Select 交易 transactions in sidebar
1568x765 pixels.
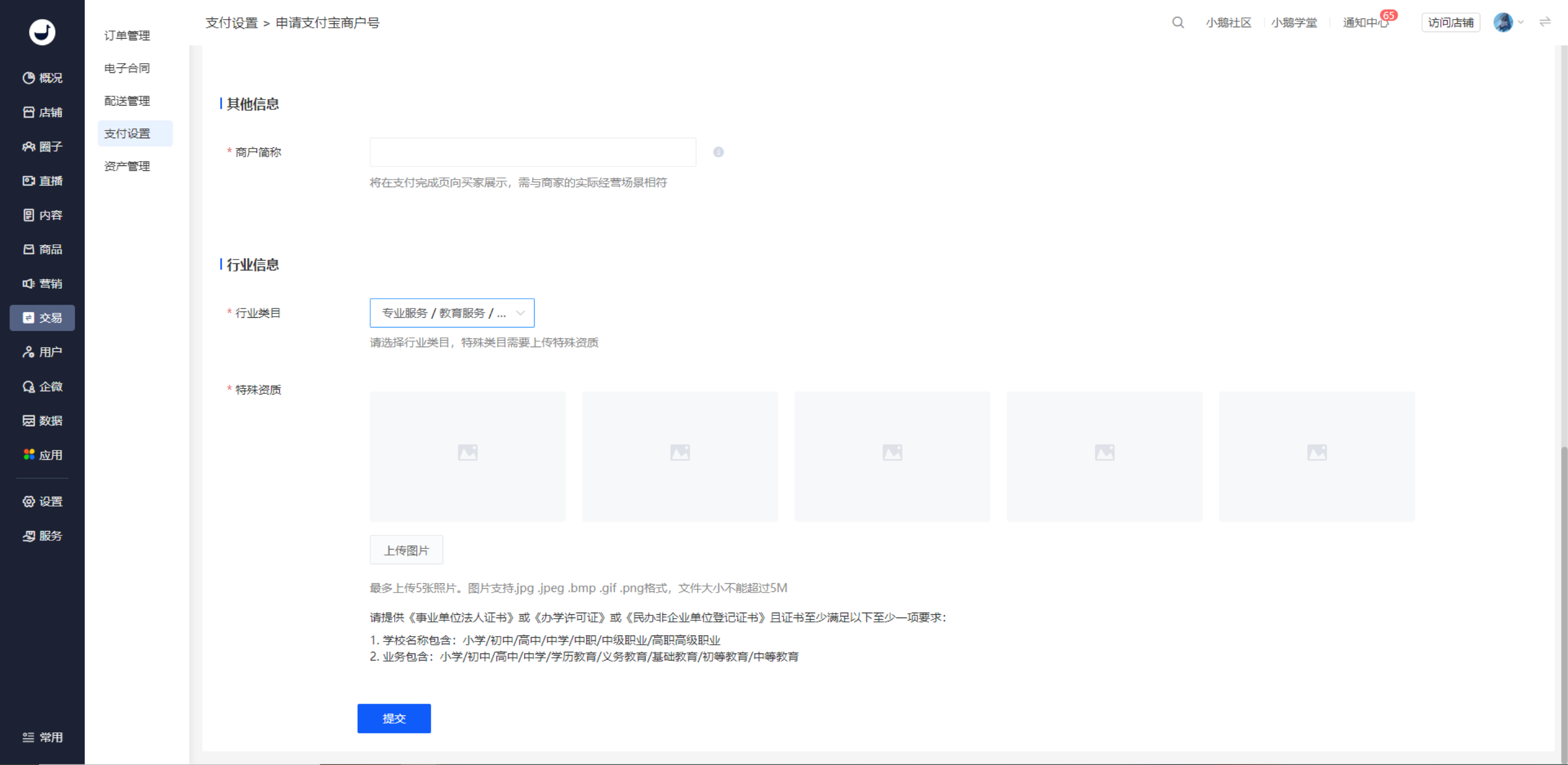[x=42, y=317]
